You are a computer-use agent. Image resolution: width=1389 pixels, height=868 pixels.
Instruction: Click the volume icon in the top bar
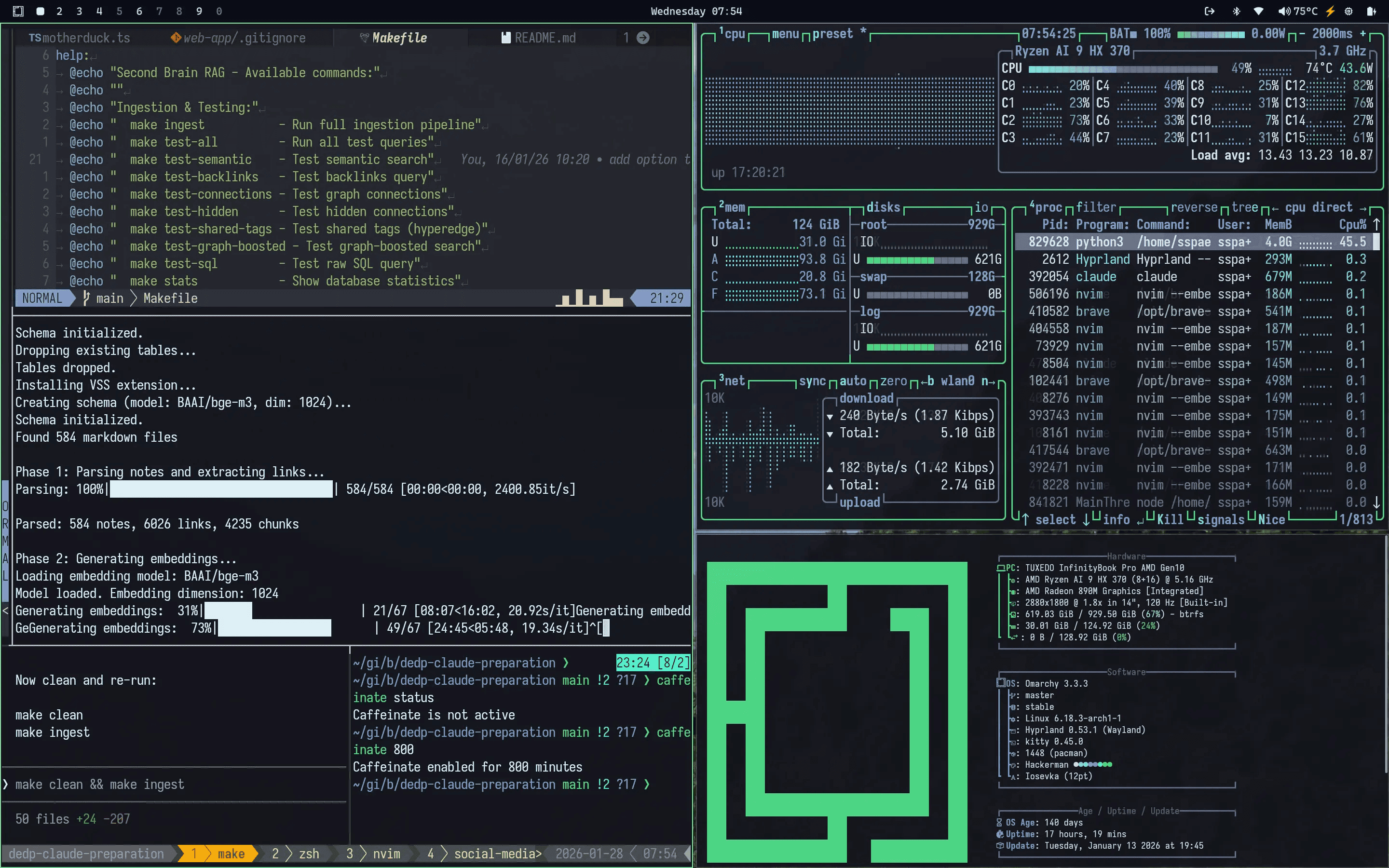click(1284, 11)
